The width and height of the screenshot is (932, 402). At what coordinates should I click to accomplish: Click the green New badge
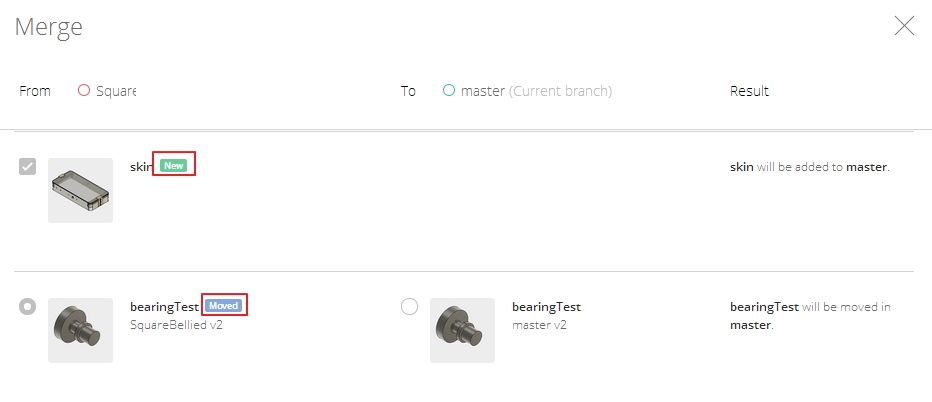(174, 166)
